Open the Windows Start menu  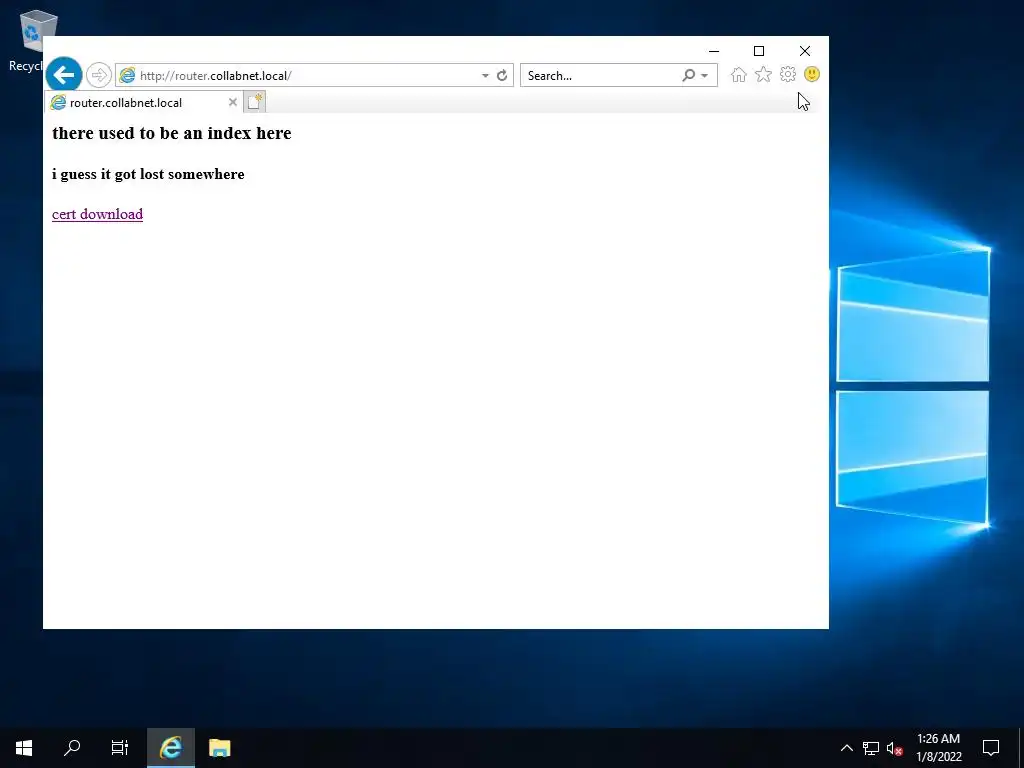click(24, 748)
